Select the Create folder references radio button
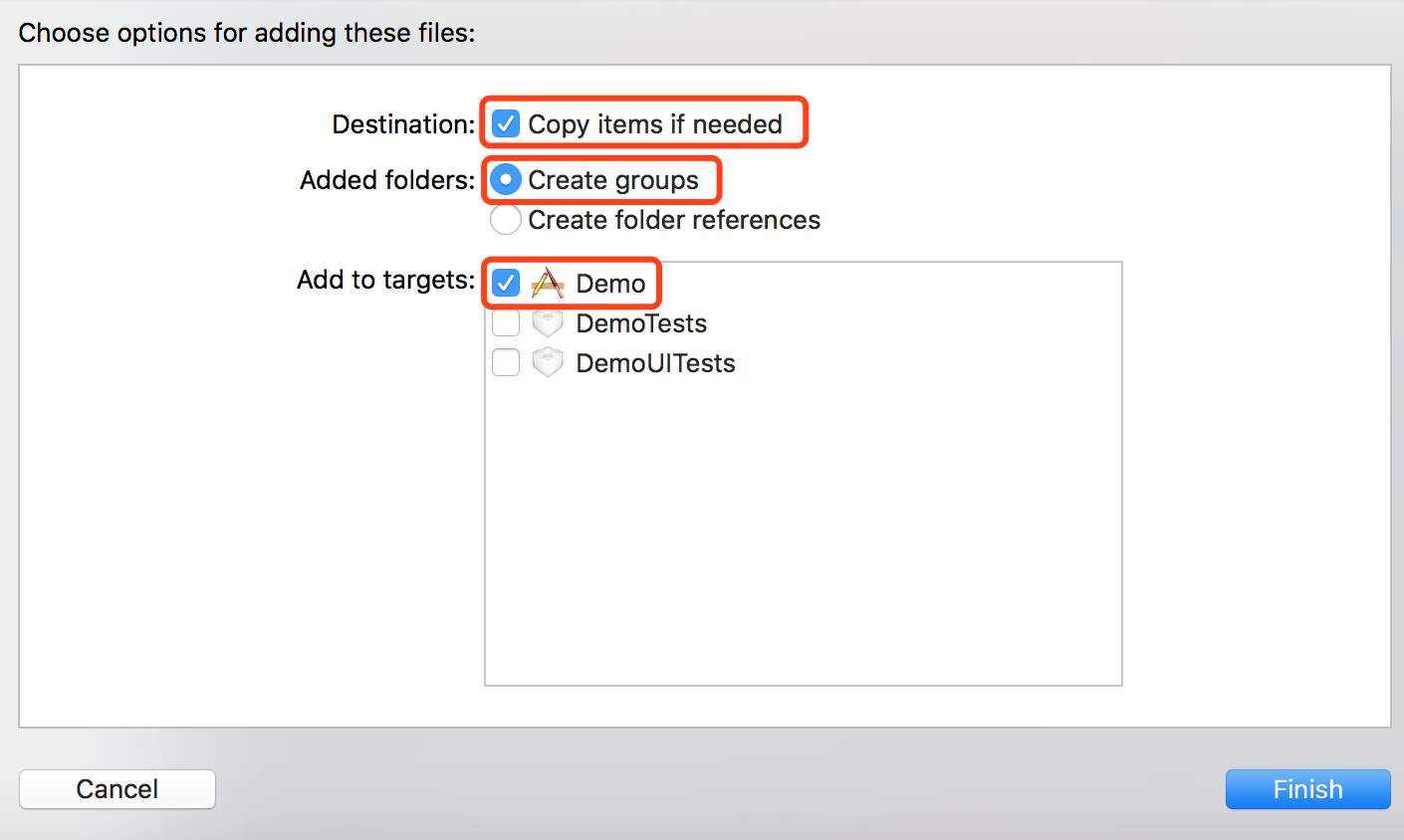 (x=506, y=220)
